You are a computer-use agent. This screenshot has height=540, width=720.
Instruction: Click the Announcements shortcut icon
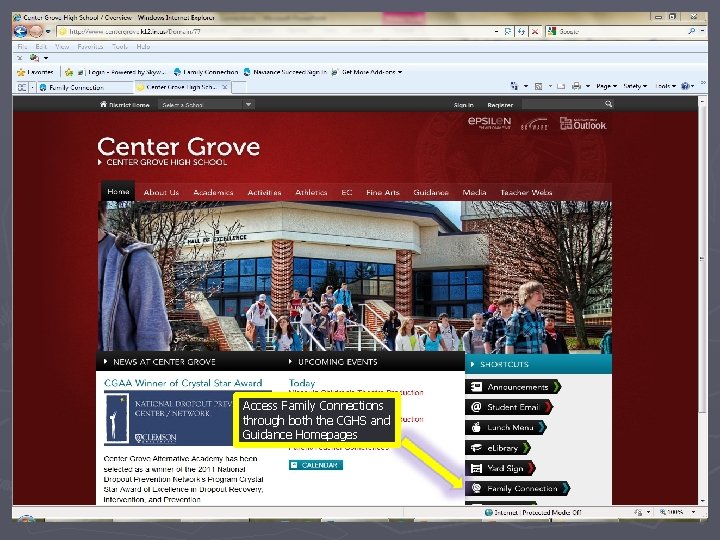coord(476,387)
